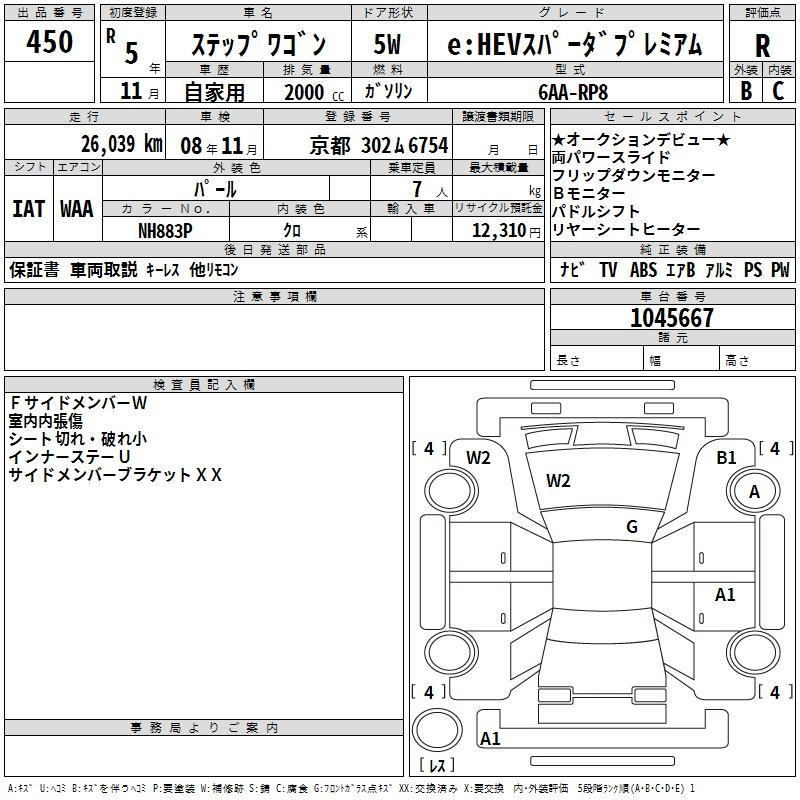Click the circled A wheel marker
The width and height of the screenshot is (800, 800).
[754, 491]
